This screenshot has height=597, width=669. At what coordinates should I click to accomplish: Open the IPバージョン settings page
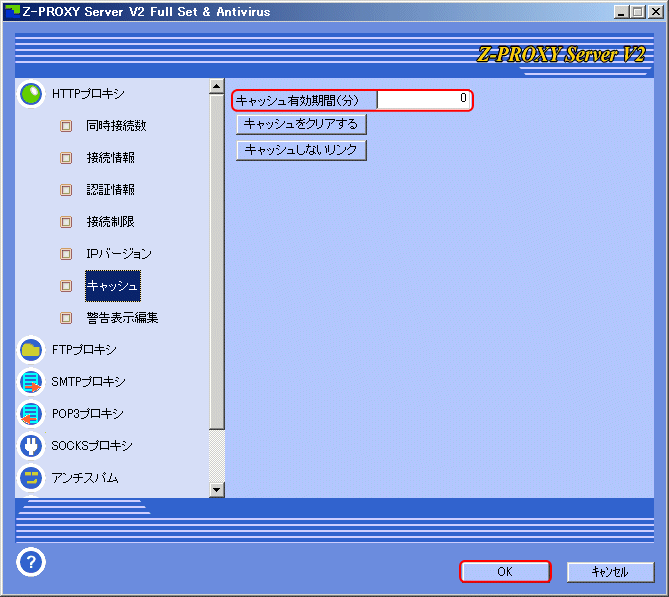point(119,254)
